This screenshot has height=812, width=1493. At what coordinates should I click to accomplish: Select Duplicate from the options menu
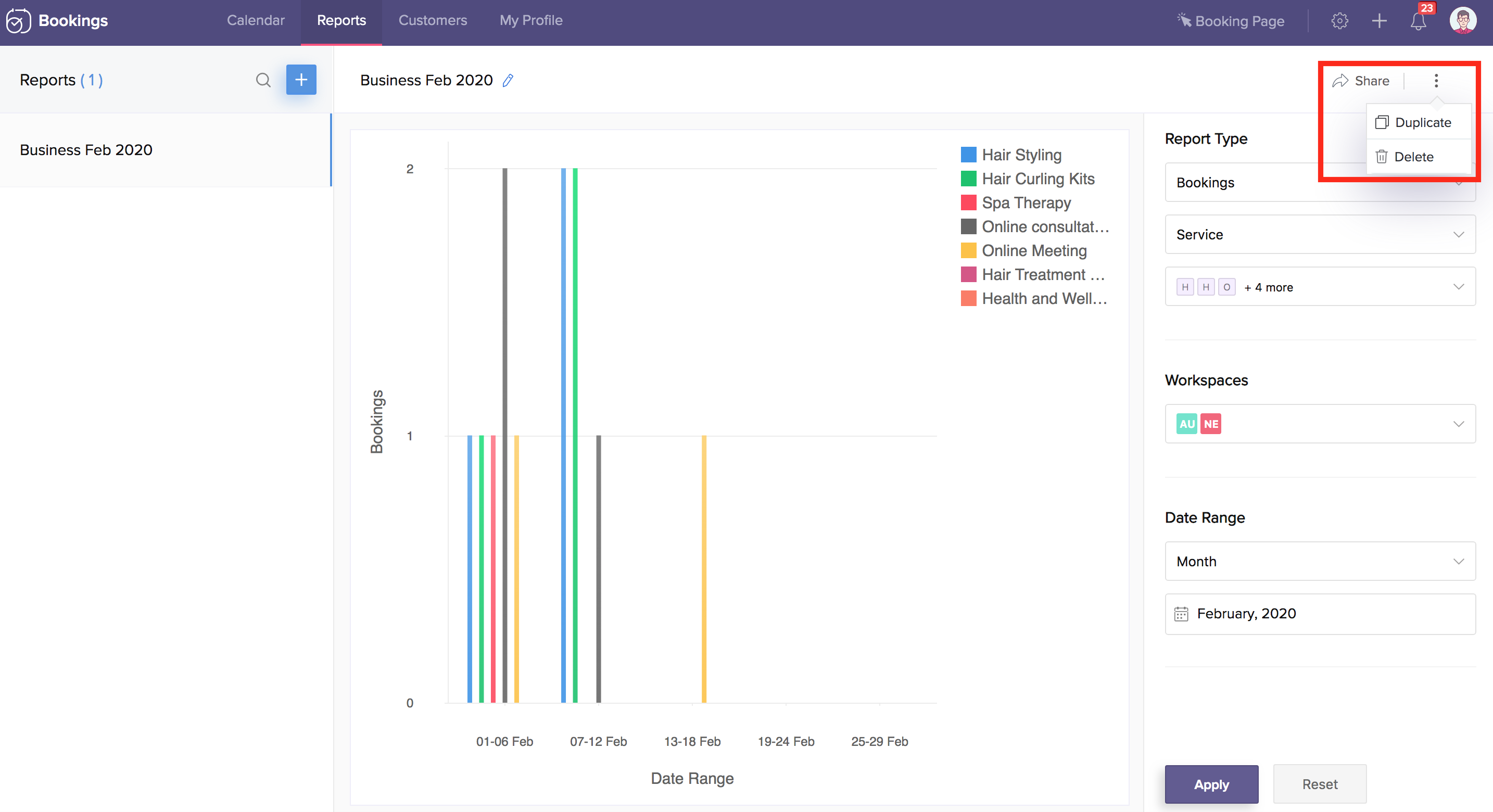pos(1422,122)
